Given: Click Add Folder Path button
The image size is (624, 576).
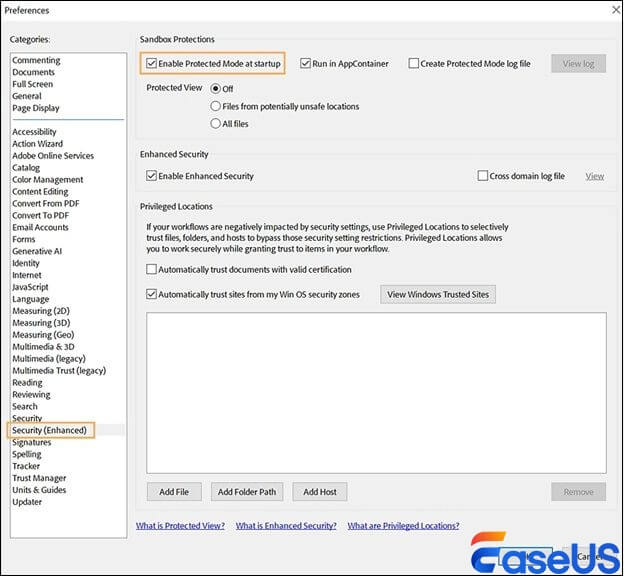Looking at the screenshot, I should (247, 492).
